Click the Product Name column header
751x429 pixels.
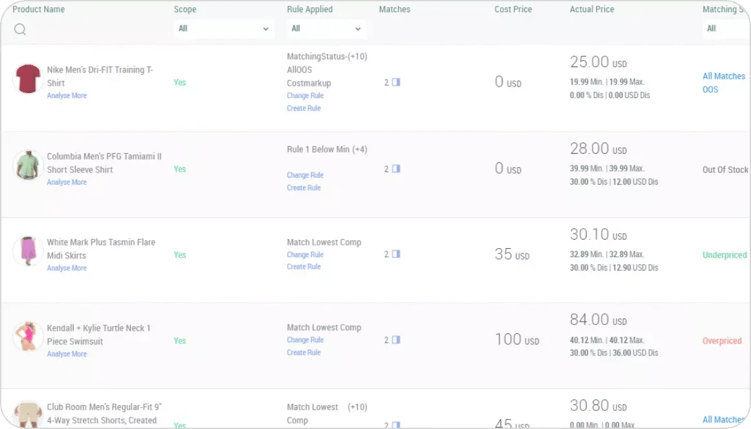click(x=38, y=9)
